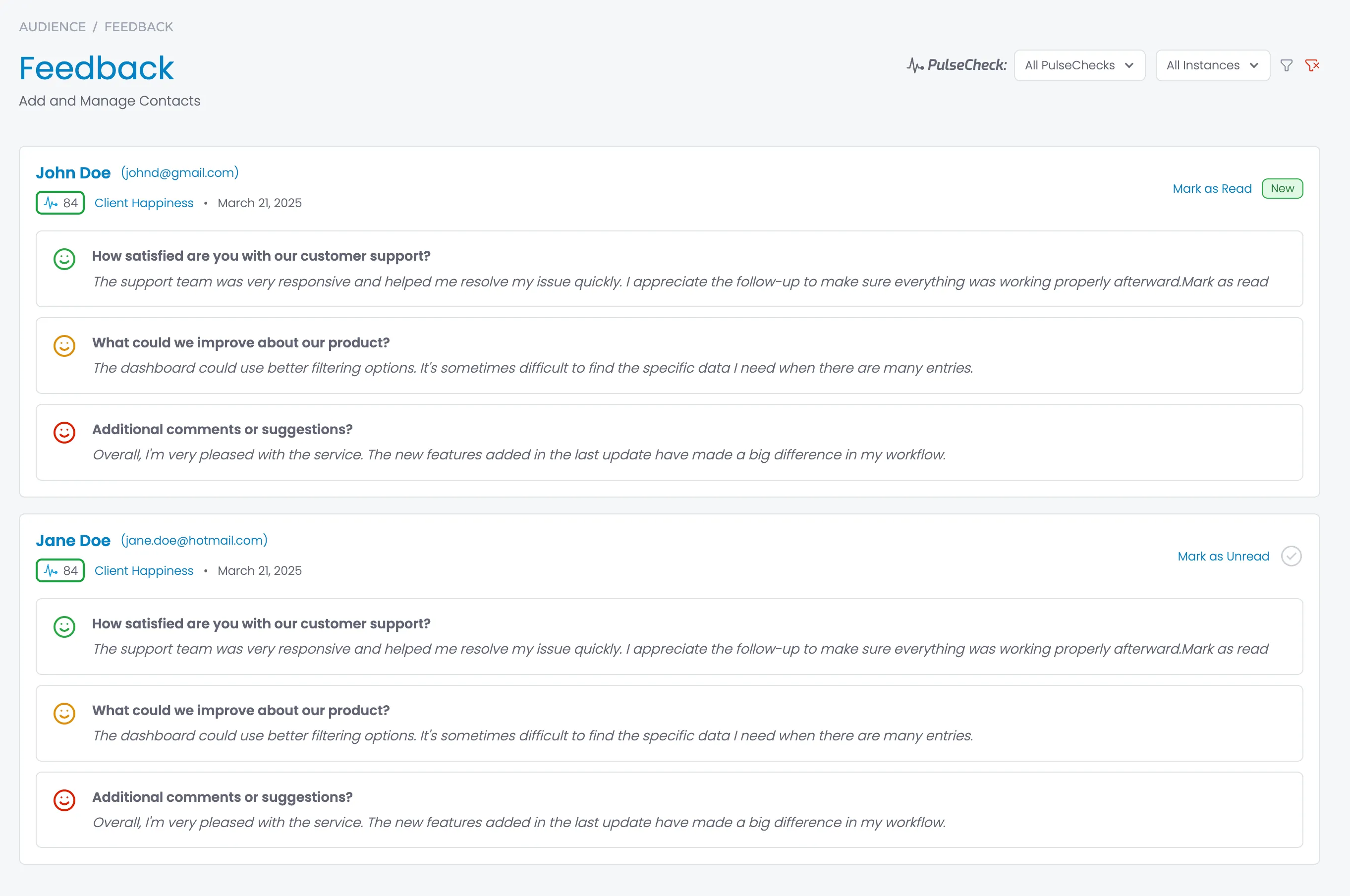Screen dimensions: 1350x896
Task: Mark John Doe's feedback as read
Action: pyautogui.click(x=1212, y=189)
